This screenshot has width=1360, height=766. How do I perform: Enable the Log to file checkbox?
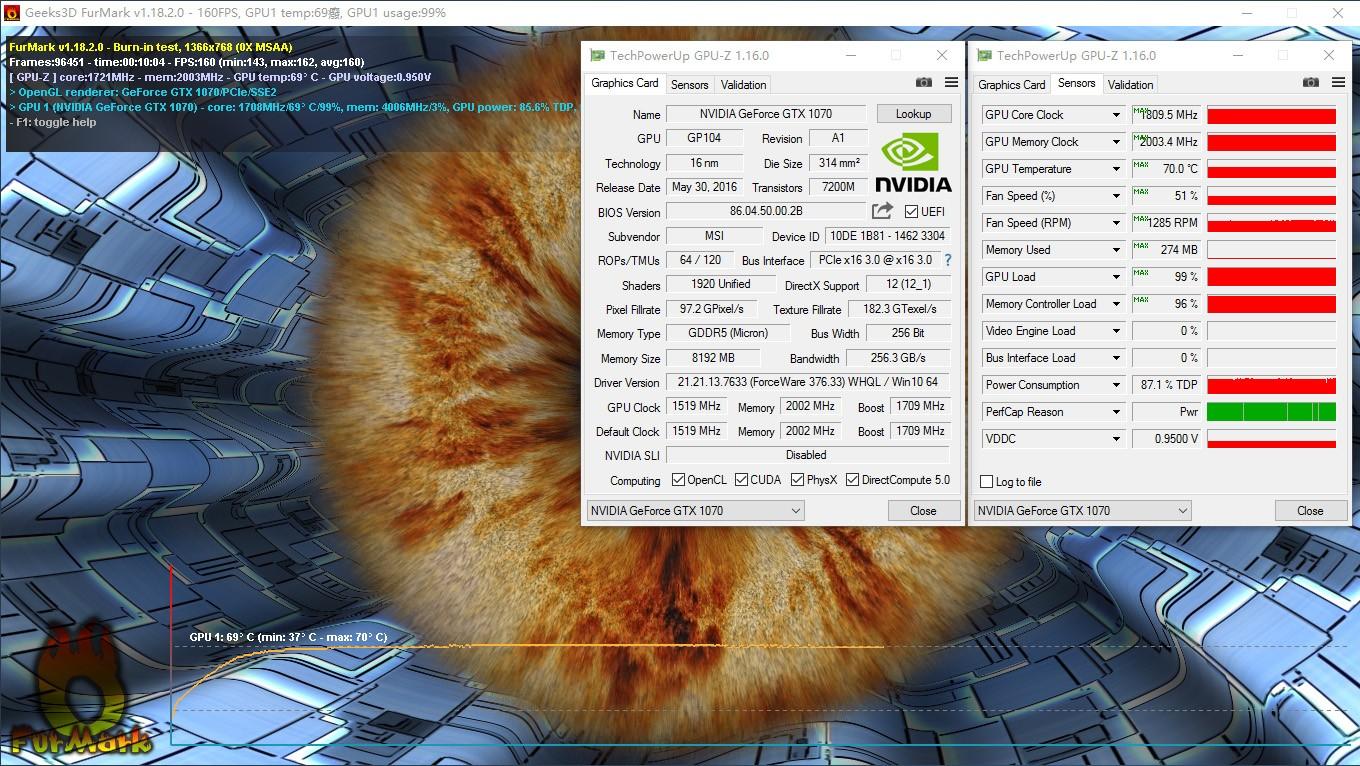click(x=986, y=482)
